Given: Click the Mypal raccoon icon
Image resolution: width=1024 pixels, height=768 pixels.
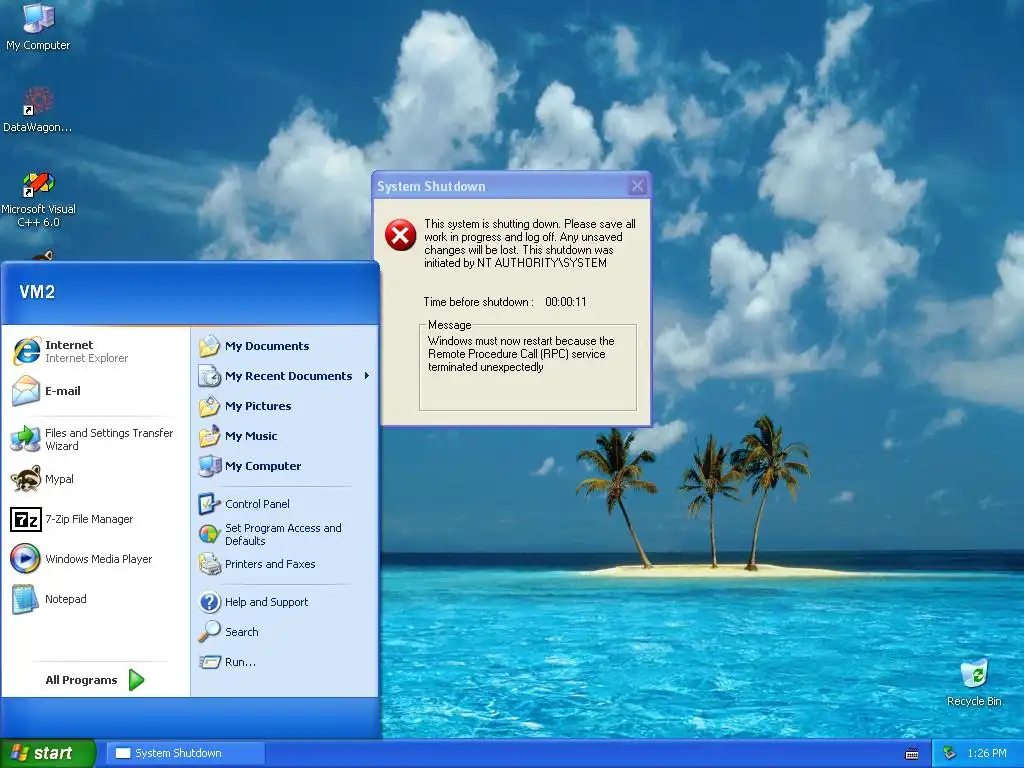Looking at the screenshot, I should tap(26, 479).
